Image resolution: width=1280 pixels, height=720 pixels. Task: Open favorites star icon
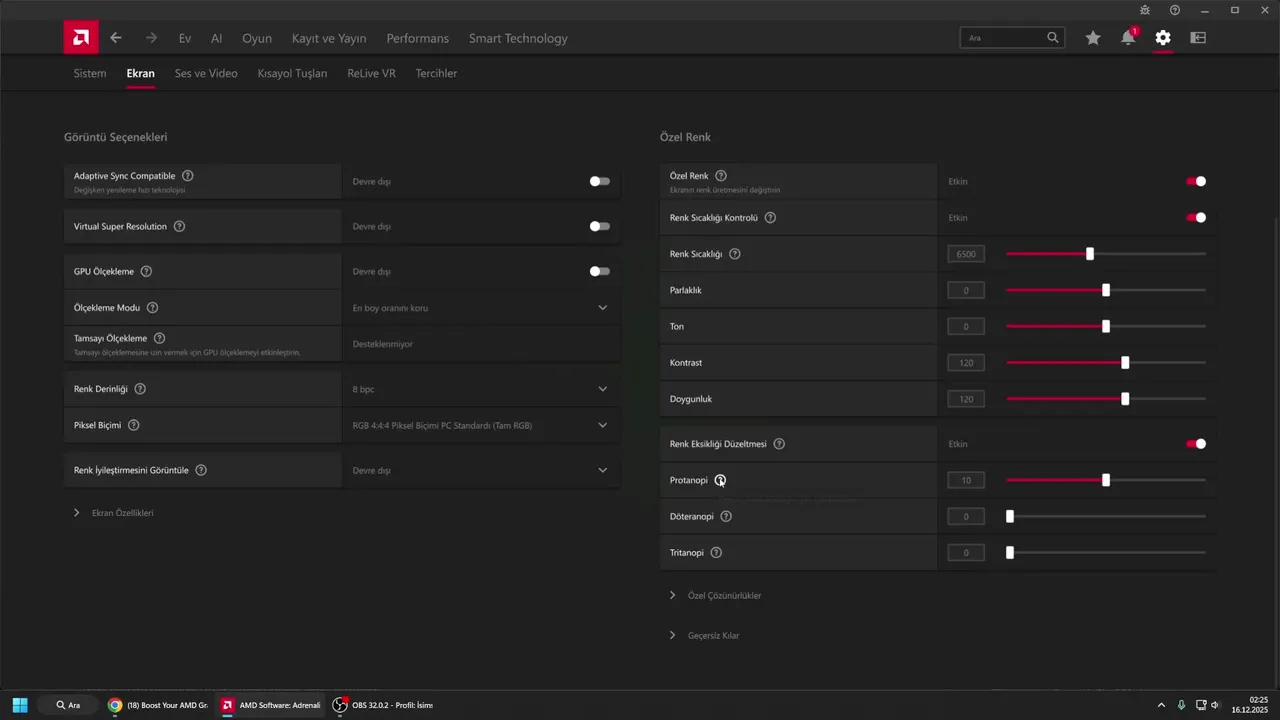[1093, 38]
